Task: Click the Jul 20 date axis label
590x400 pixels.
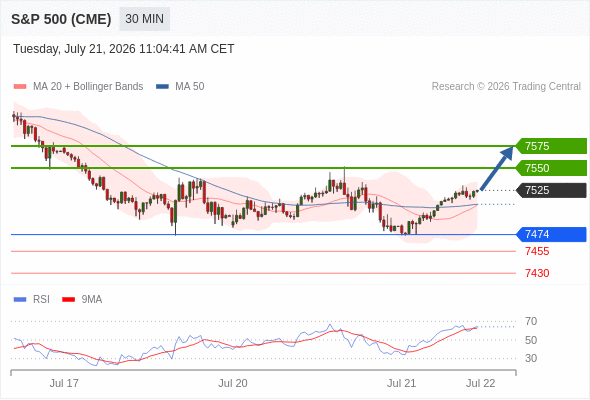Action: (233, 383)
